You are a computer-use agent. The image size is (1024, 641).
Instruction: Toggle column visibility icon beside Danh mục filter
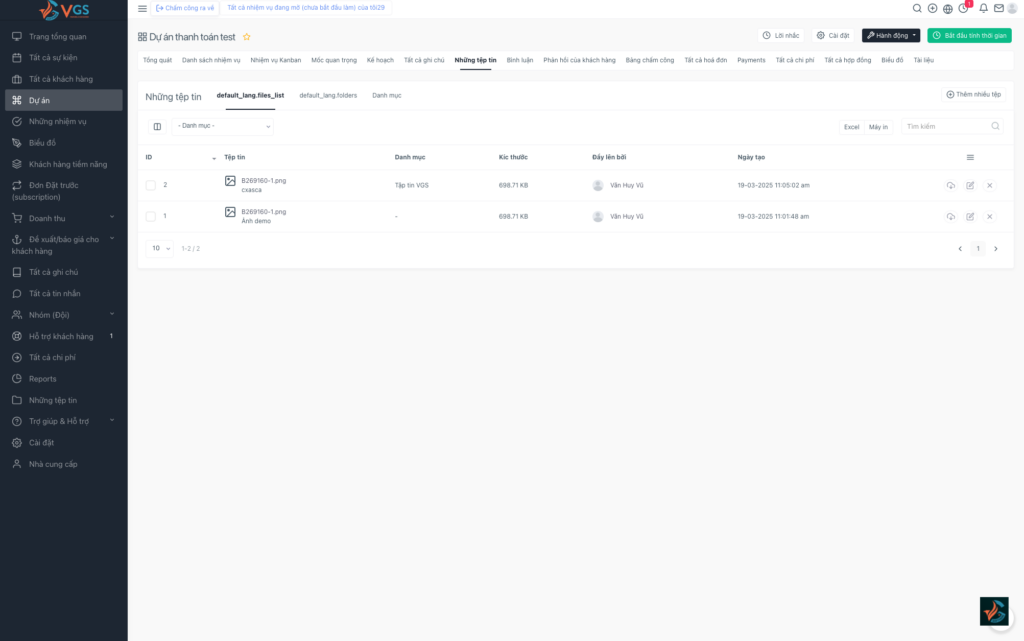(157, 127)
